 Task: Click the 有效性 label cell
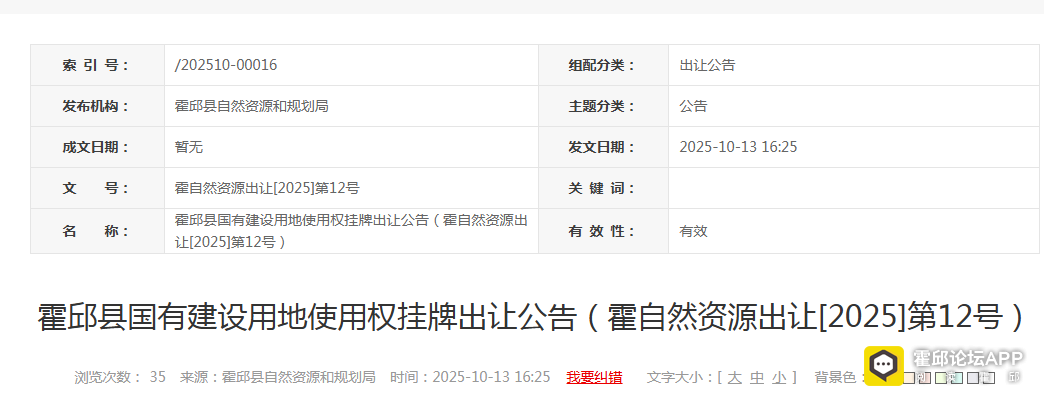pos(603,231)
